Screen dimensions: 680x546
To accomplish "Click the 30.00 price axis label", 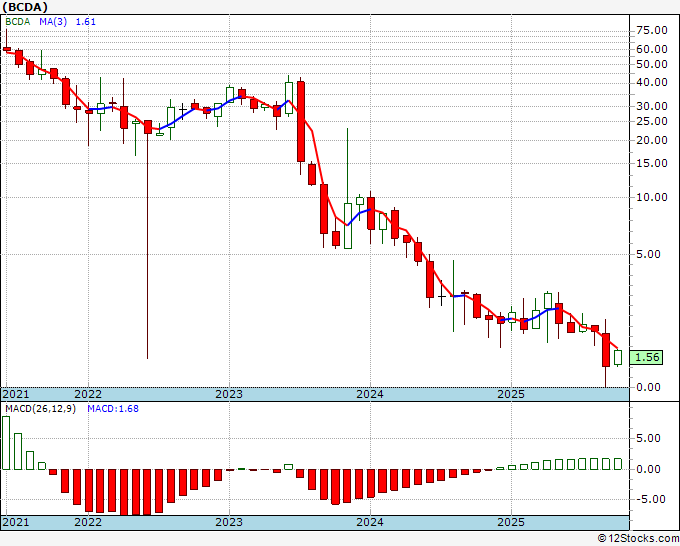I will pos(652,106).
